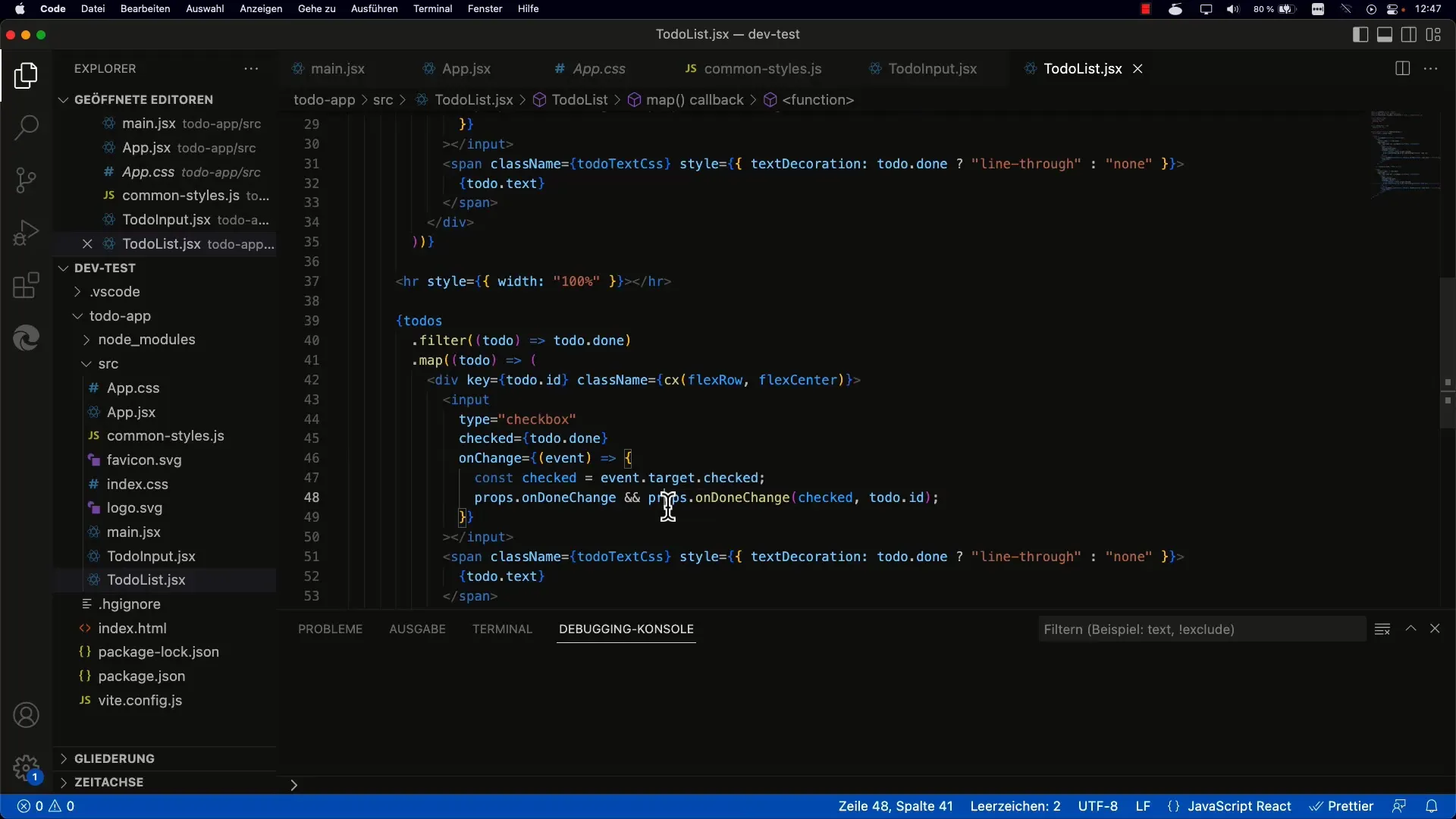Click the map() callback breadcrumb
Viewport: 1456px width, 819px height.
click(x=695, y=99)
